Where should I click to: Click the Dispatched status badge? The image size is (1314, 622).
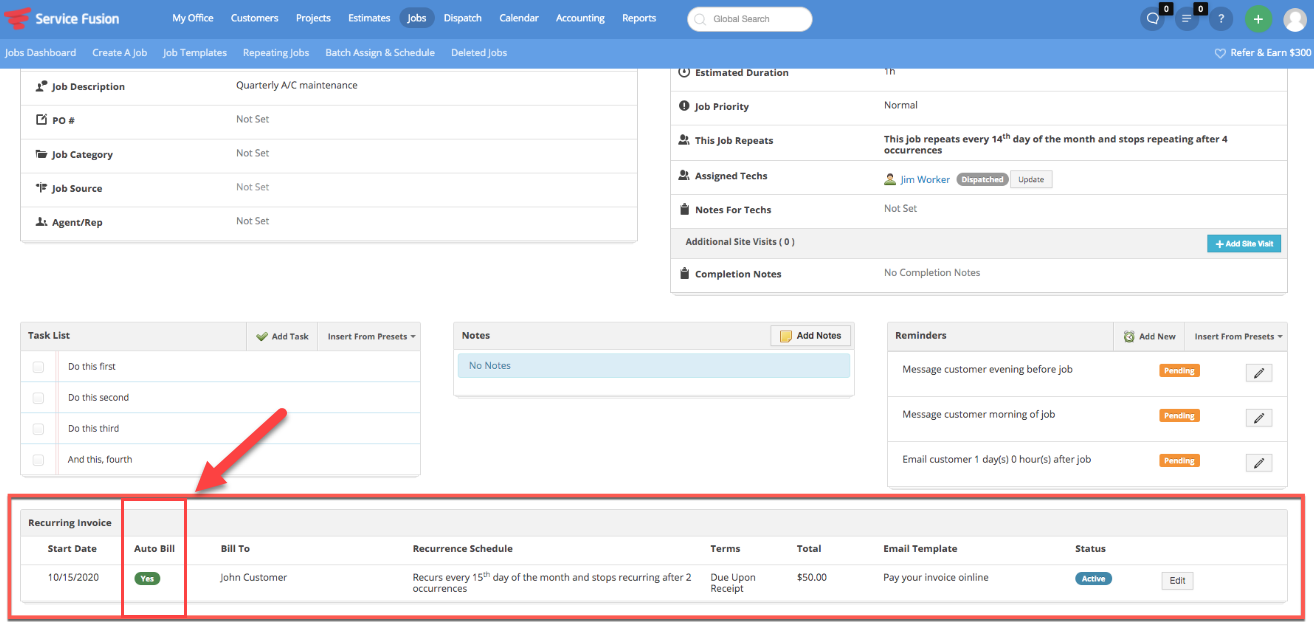click(982, 180)
